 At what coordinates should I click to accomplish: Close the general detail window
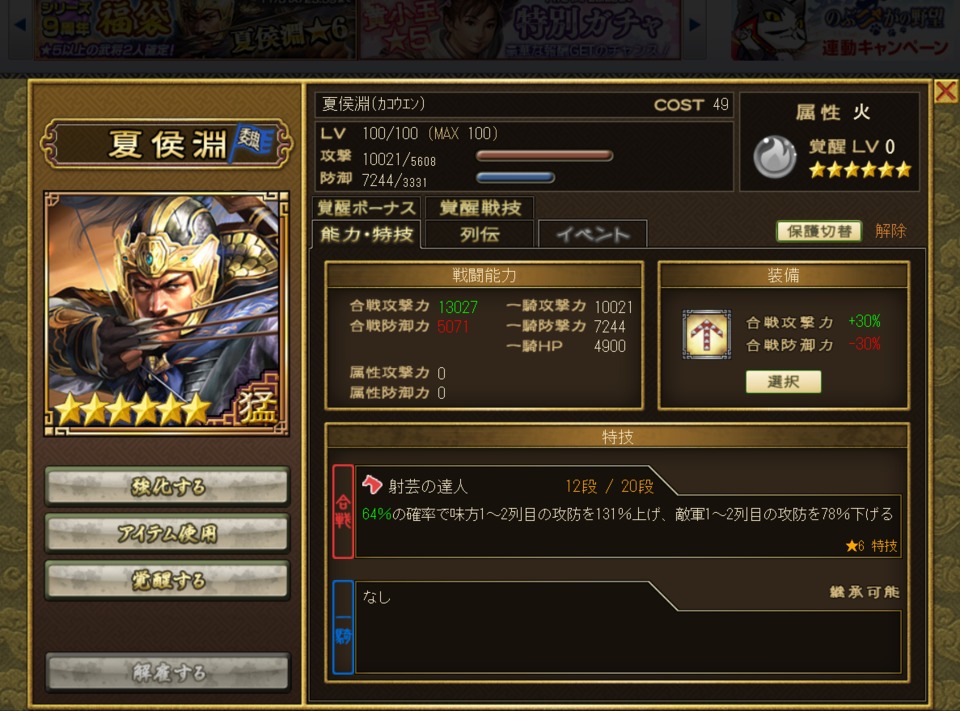pyautogui.click(x=946, y=92)
